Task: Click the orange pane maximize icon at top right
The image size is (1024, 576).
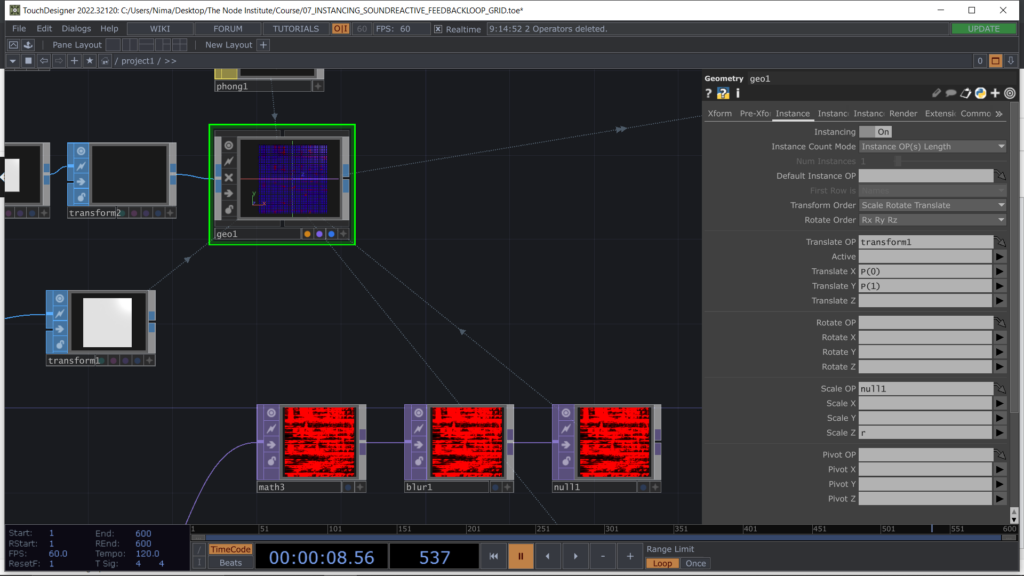Action: [995, 61]
